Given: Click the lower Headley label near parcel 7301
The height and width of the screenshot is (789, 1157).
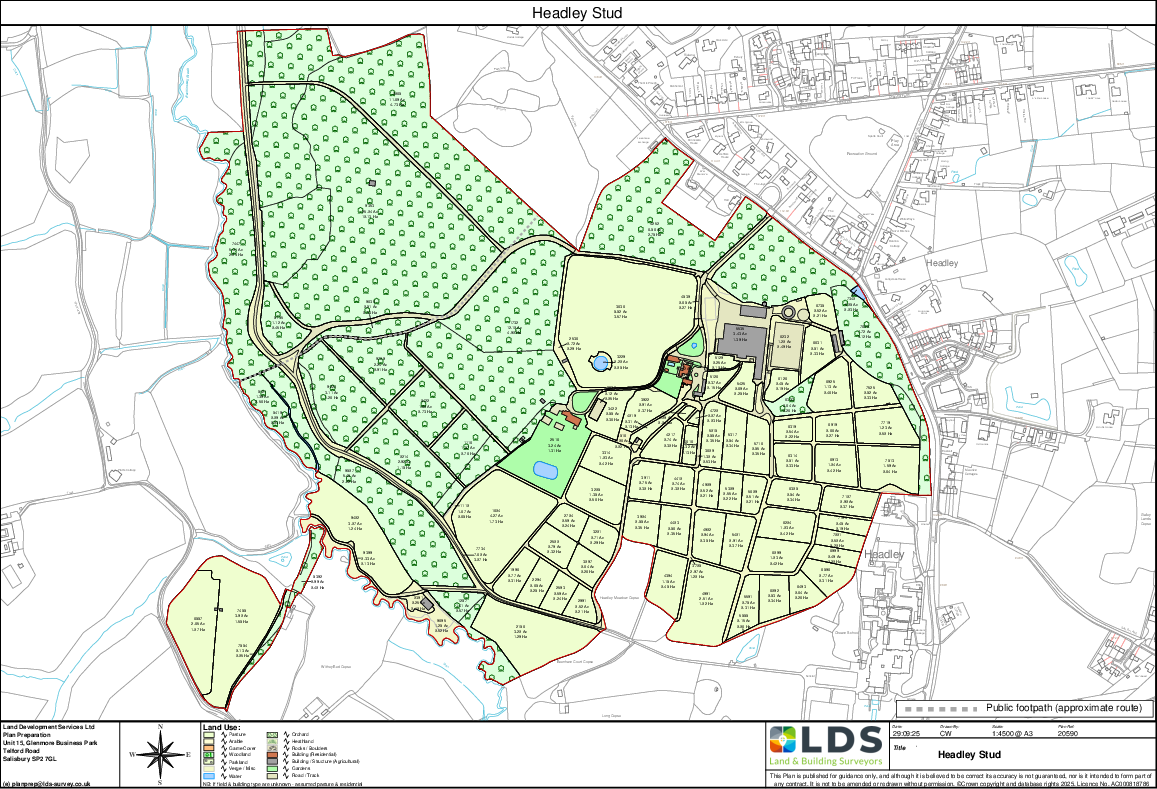Looking at the screenshot, I should point(884,554).
